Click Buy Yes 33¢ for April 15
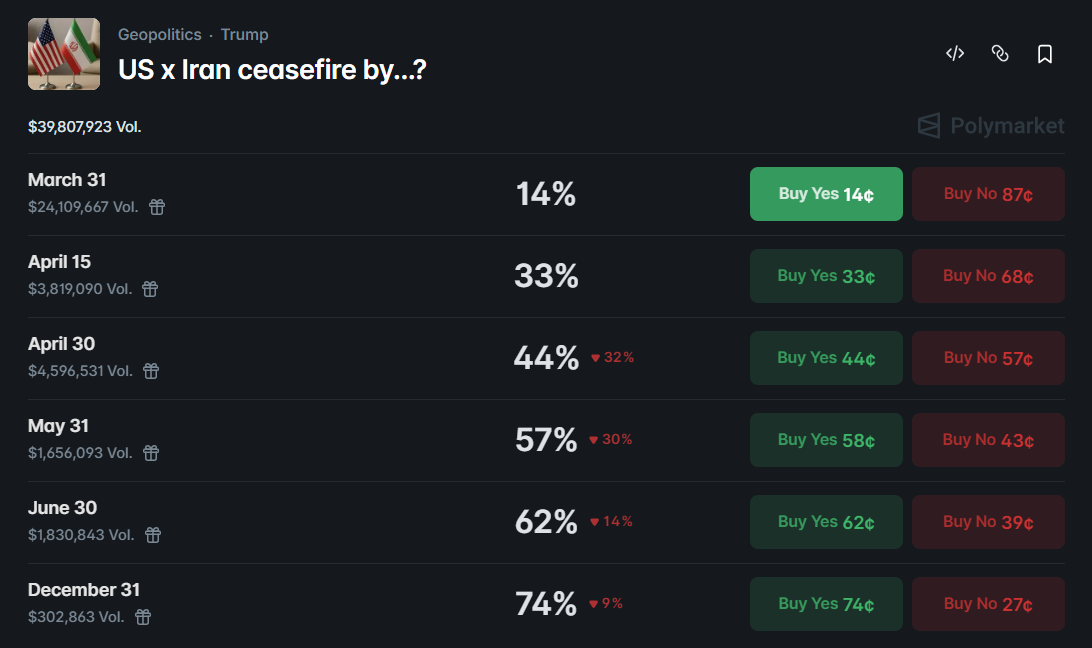This screenshot has height=648, width=1092. point(826,275)
